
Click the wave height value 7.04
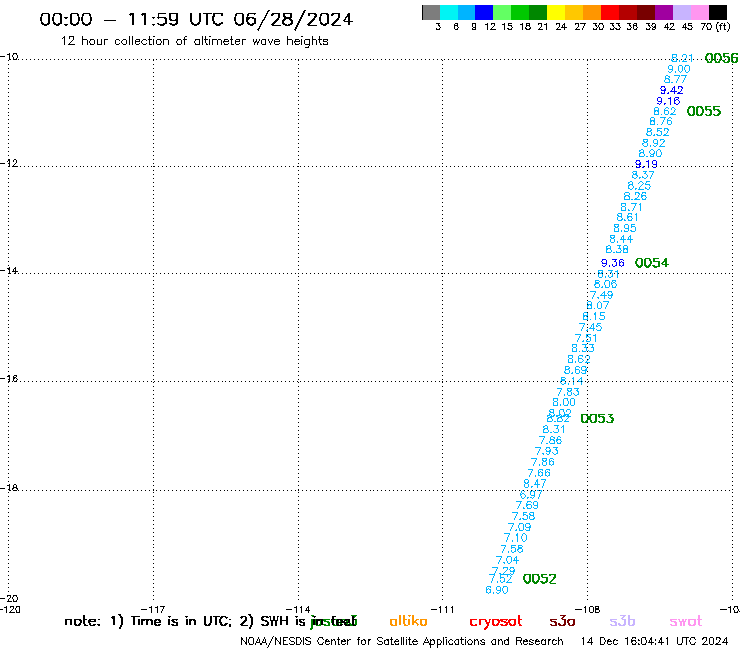[x=507, y=560]
